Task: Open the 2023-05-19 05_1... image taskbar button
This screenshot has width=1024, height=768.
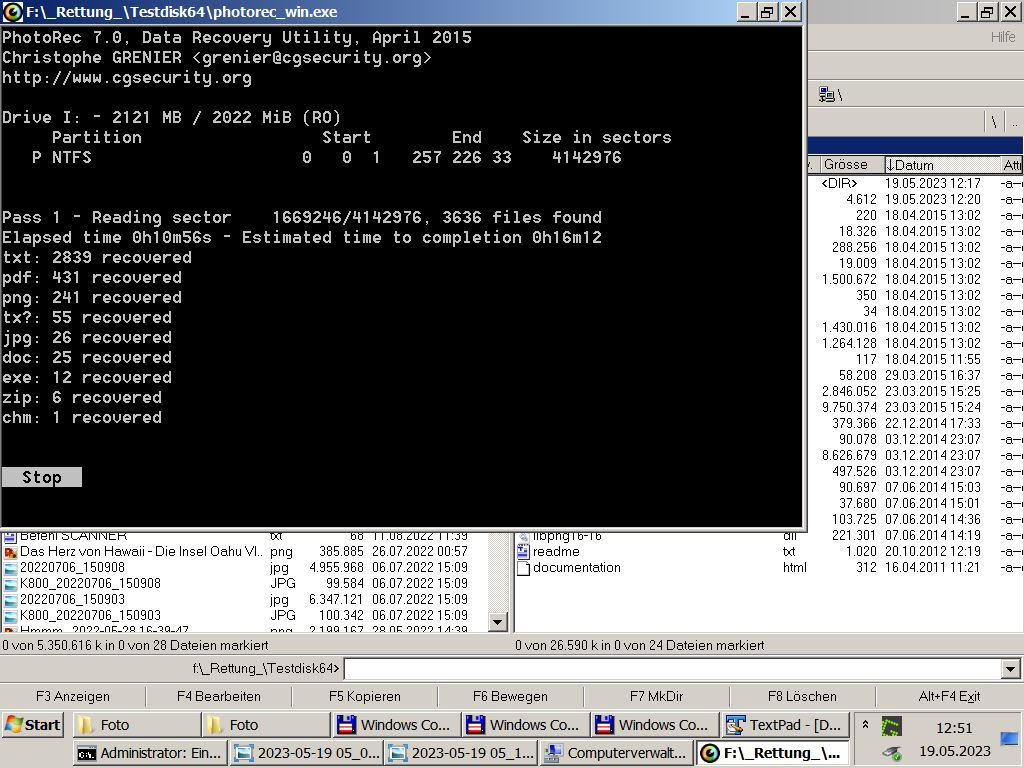Action: coord(461,753)
